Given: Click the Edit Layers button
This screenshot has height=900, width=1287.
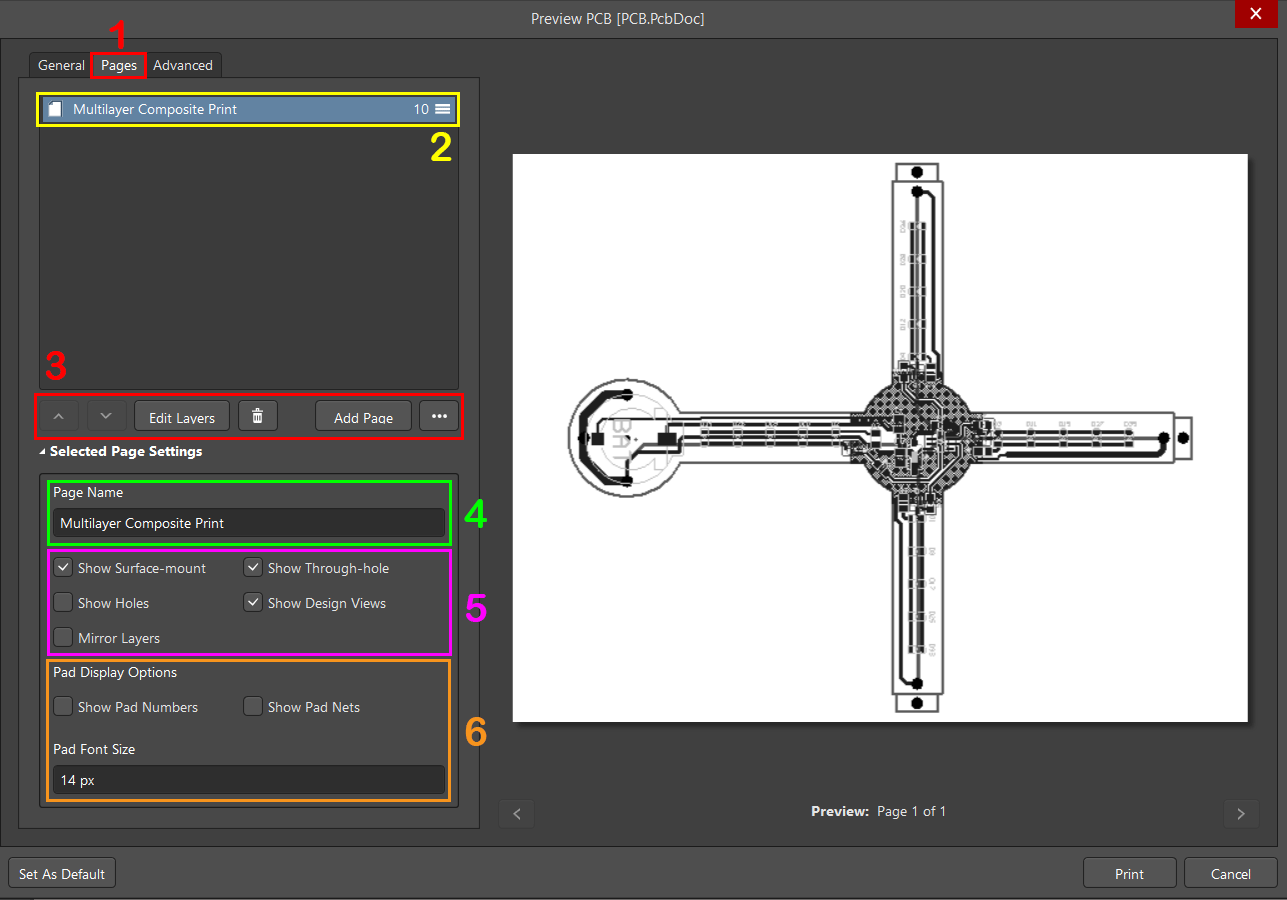Looking at the screenshot, I should 182,417.
